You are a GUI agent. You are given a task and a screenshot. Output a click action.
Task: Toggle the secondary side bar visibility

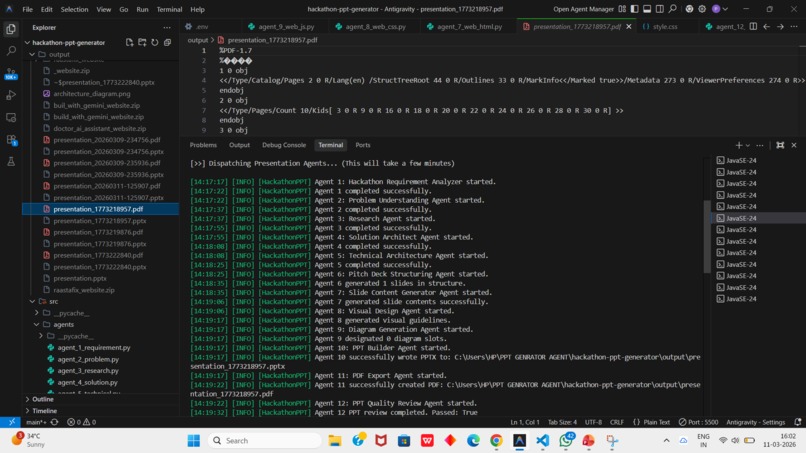pyautogui.click(x=660, y=9)
